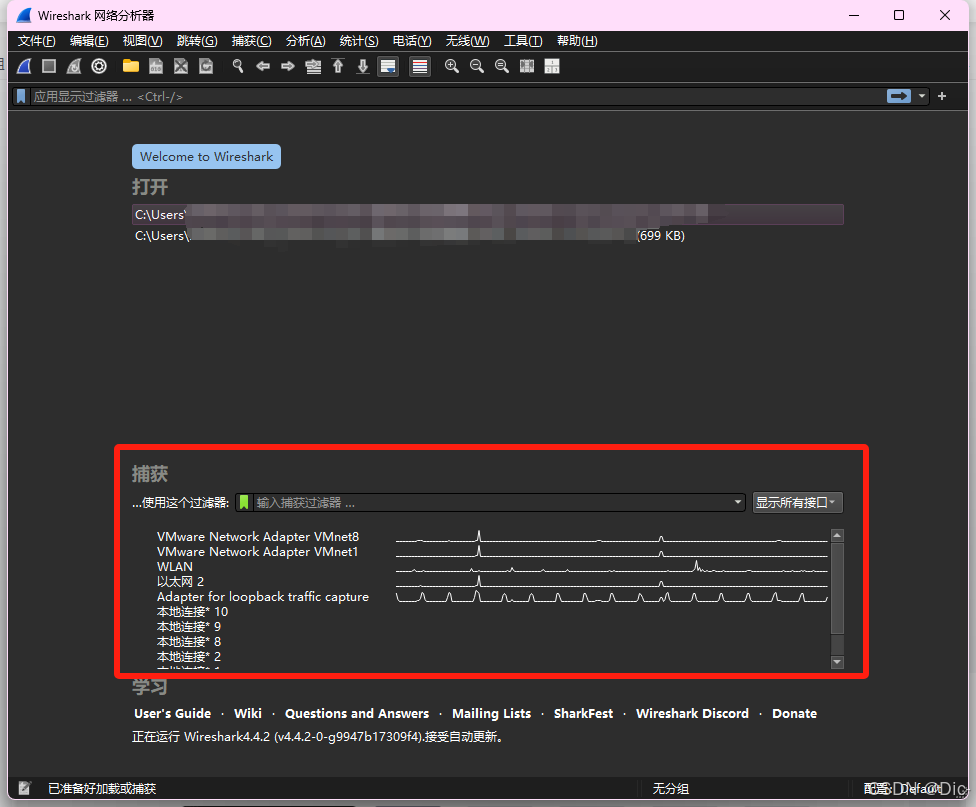Screen dimensions: 976x807
Task: Click the go to specified packet icon
Action: tap(313, 66)
